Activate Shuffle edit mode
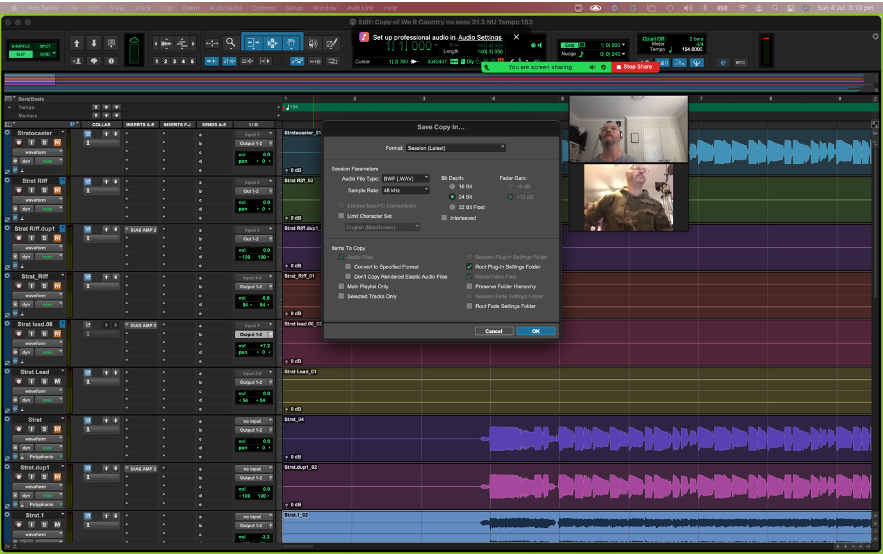 [x=21, y=46]
